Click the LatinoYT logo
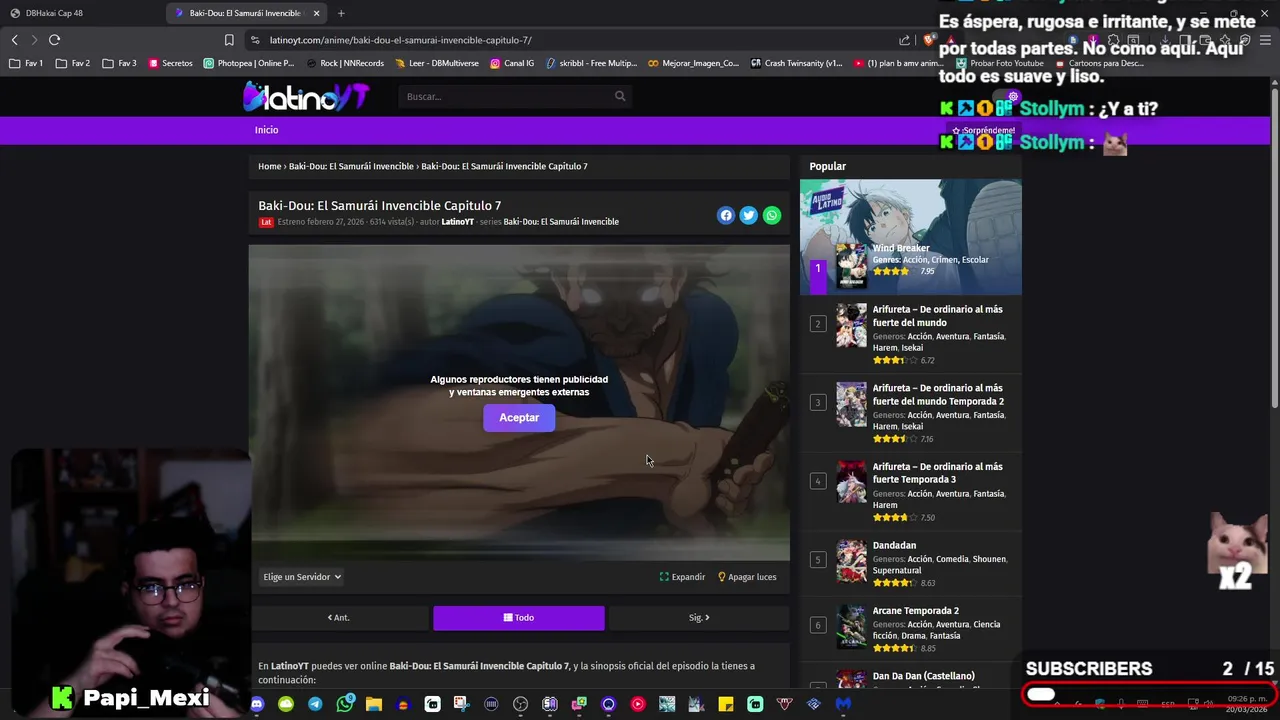The height and width of the screenshot is (720, 1280). (x=306, y=96)
